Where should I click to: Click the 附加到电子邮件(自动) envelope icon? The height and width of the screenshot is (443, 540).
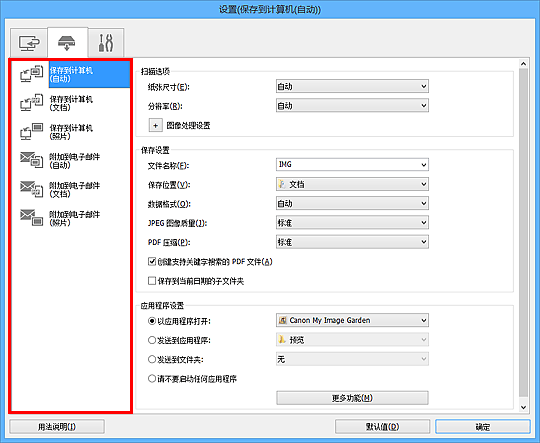(31, 161)
